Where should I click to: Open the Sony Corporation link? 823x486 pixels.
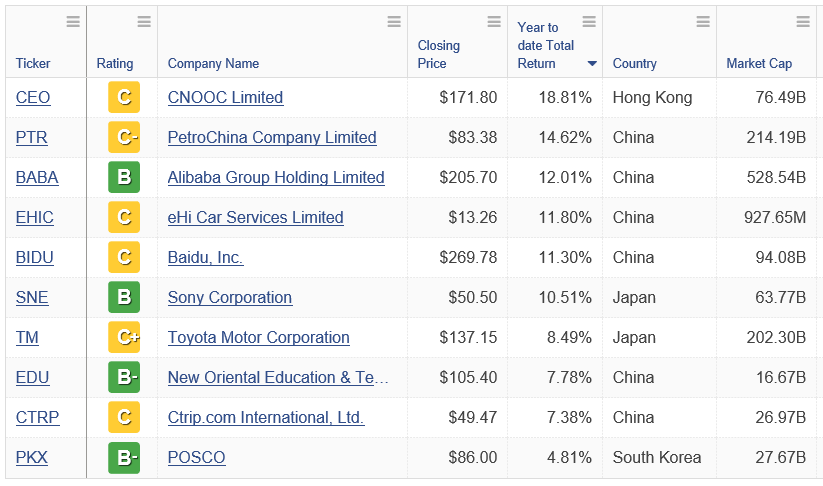230,298
